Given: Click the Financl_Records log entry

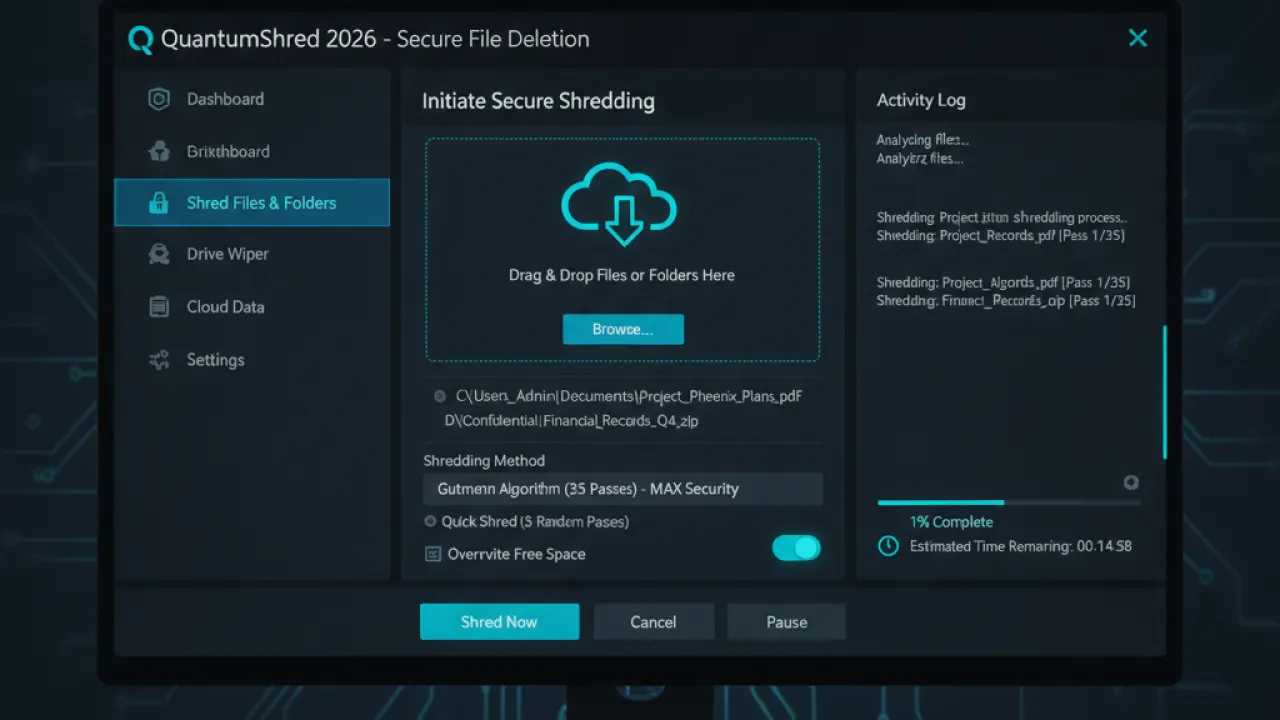Looking at the screenshot, I should [1006, 300].
